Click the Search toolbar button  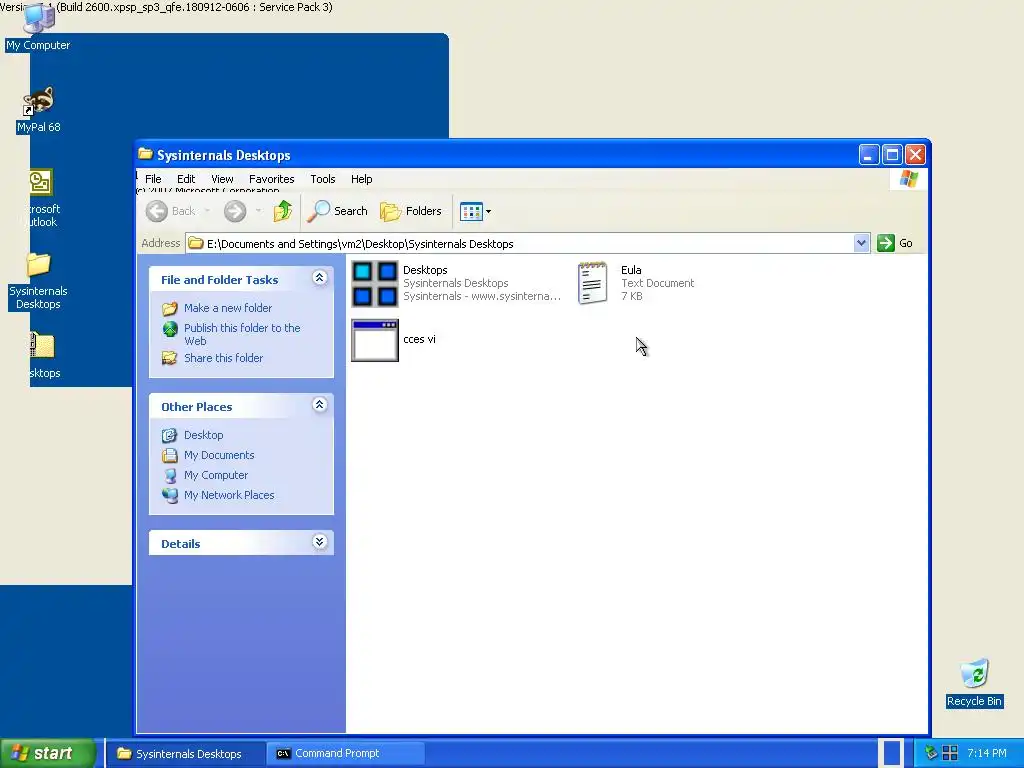(338, 211)
